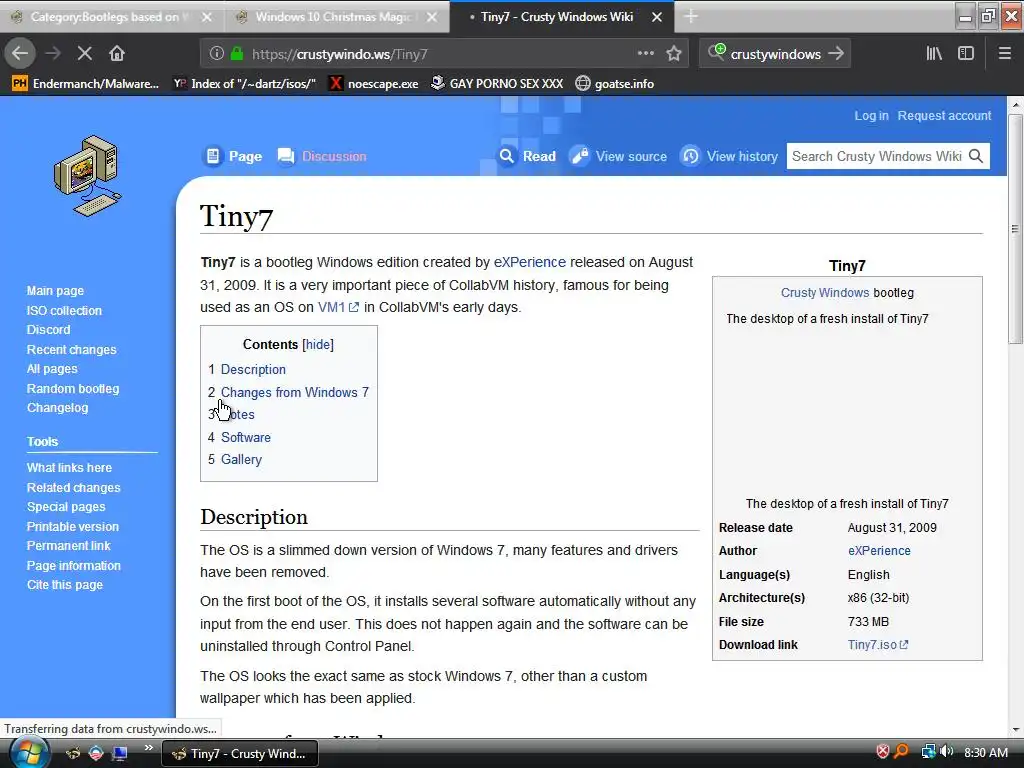This screenshot has height=768, width=1024.
Task: Open eXPerience author link in infobox
Action: point(879,551)
